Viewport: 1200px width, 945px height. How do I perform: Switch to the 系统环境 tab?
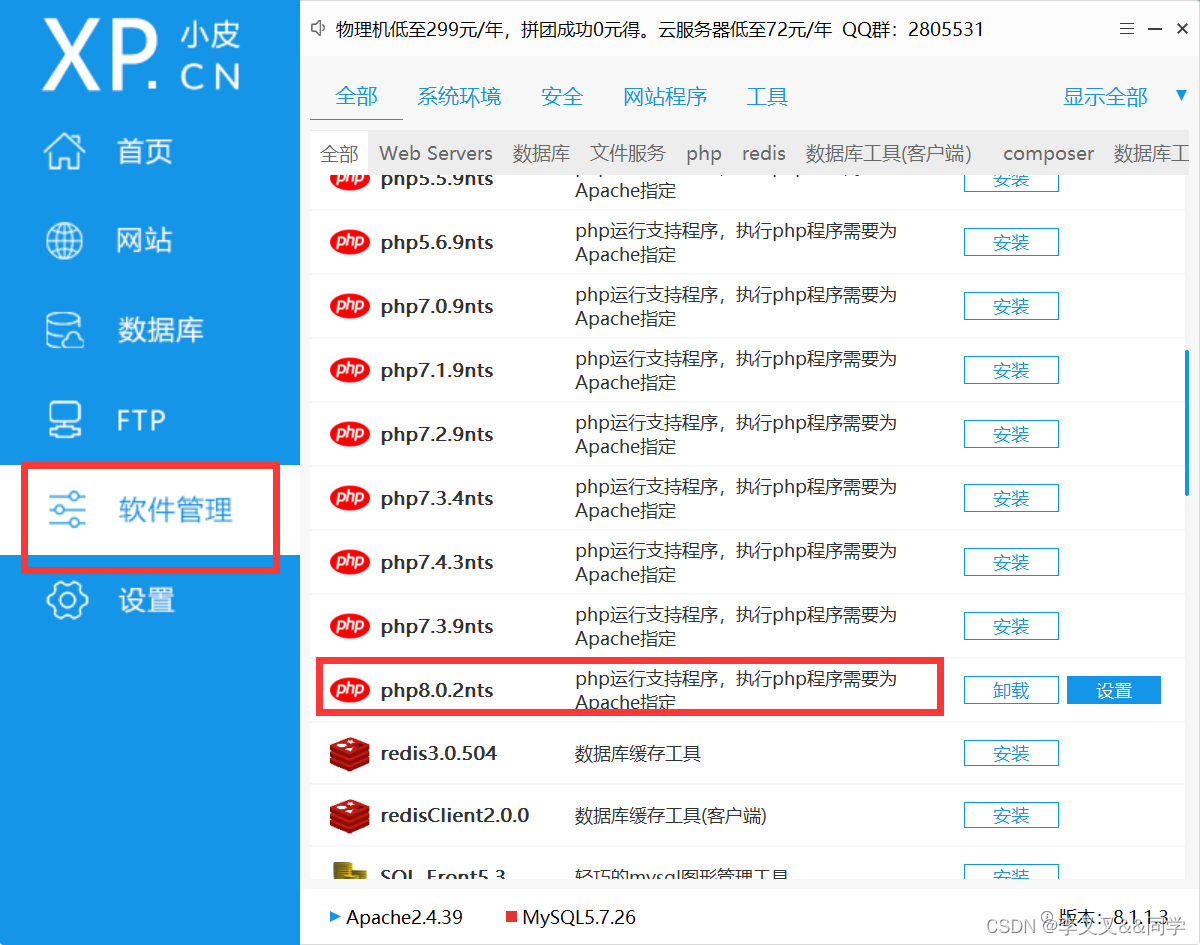pos(459,97)
